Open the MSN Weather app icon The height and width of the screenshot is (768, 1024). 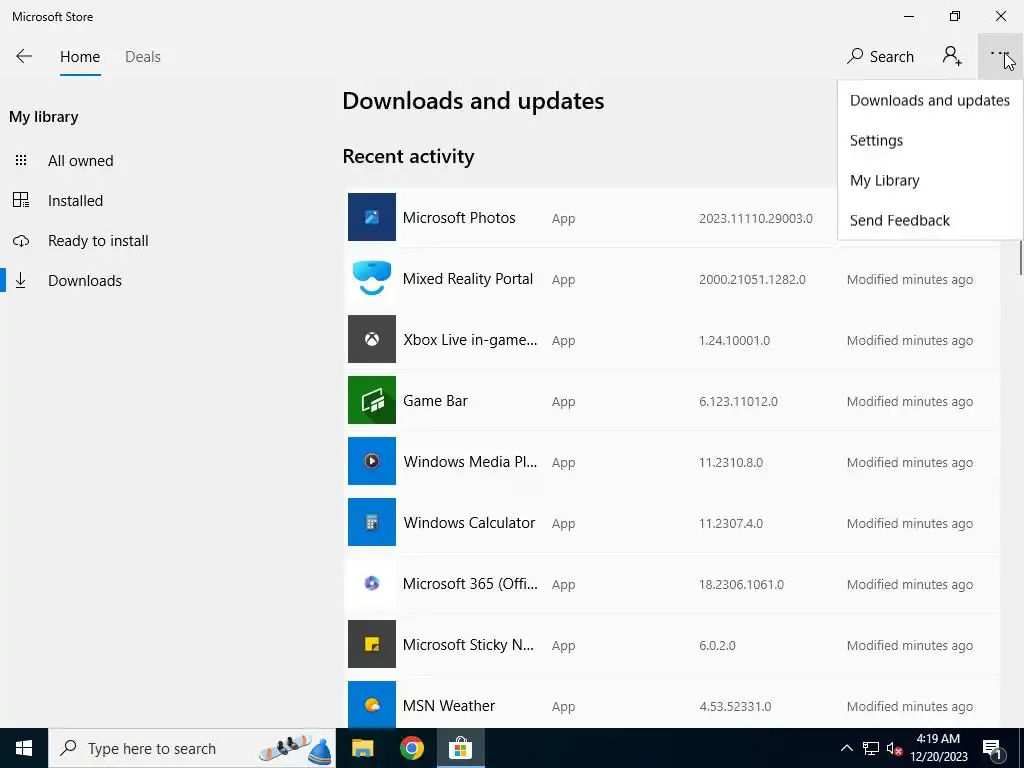(x=372, y=705)
